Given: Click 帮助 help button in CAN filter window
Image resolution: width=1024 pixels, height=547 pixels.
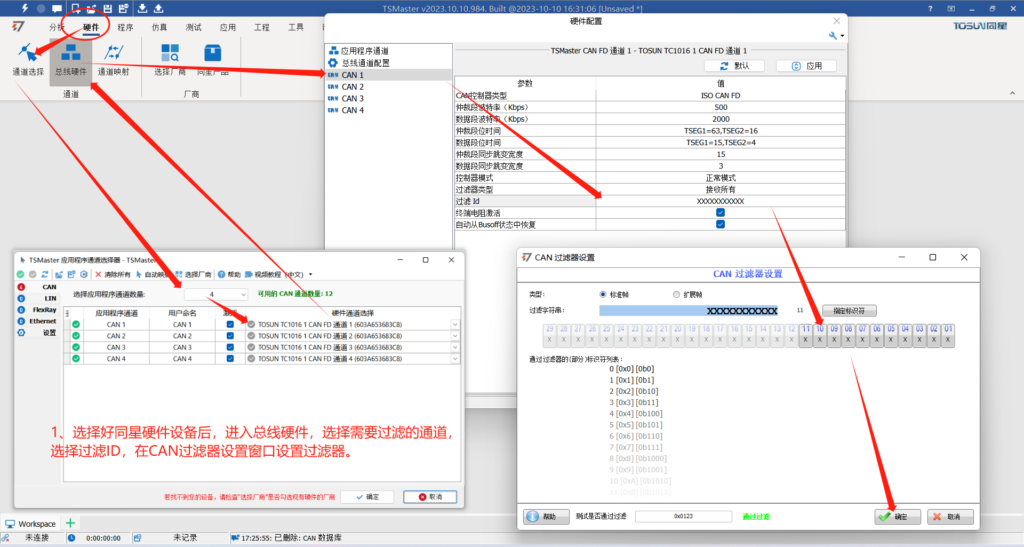Looking at the screenshot, I should click(547, 516).
